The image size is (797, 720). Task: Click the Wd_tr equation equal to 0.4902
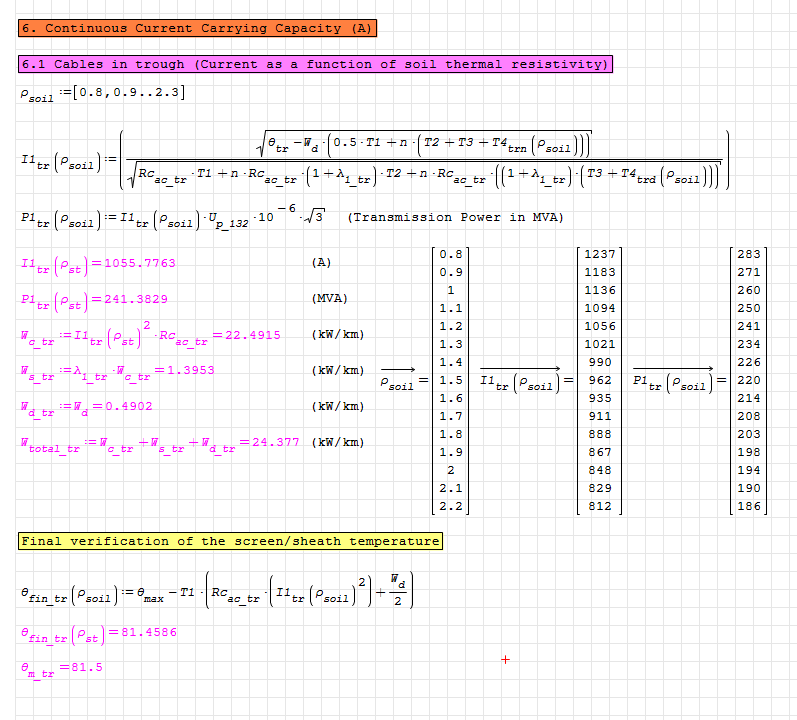pyautogui.click(x=98, y=407)
